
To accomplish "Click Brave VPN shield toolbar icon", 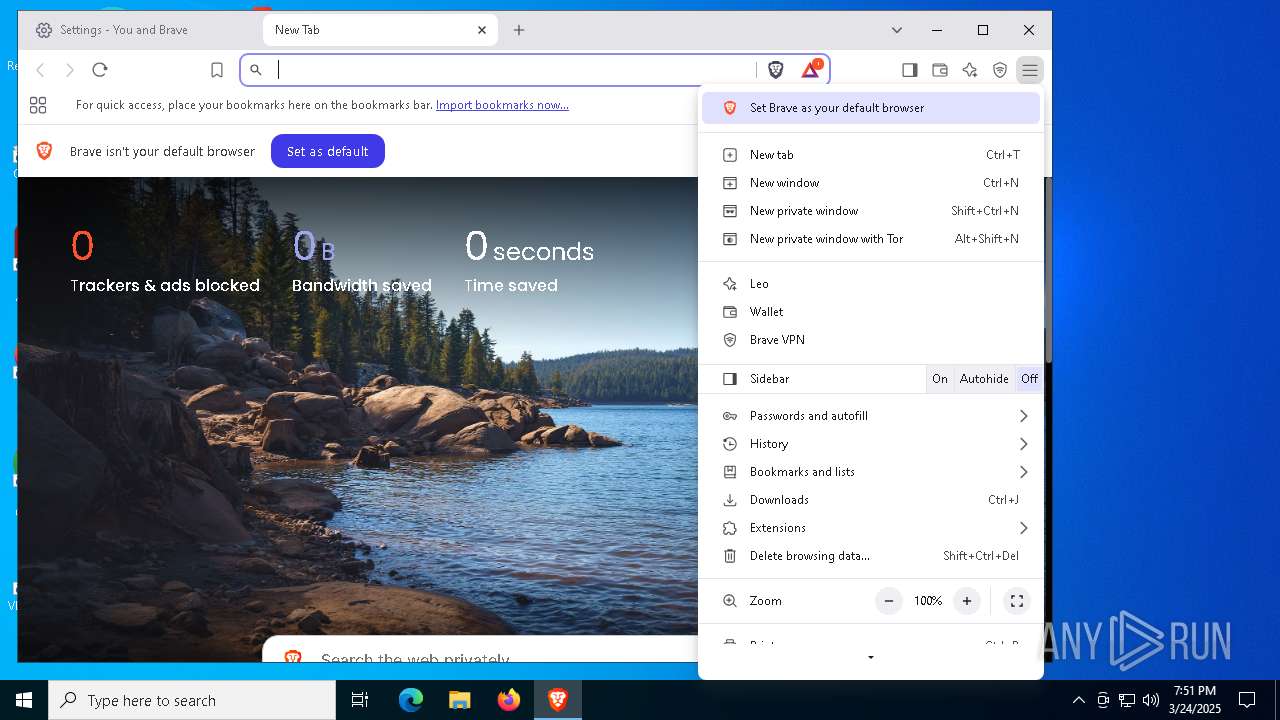I will (x=999, y=70).
